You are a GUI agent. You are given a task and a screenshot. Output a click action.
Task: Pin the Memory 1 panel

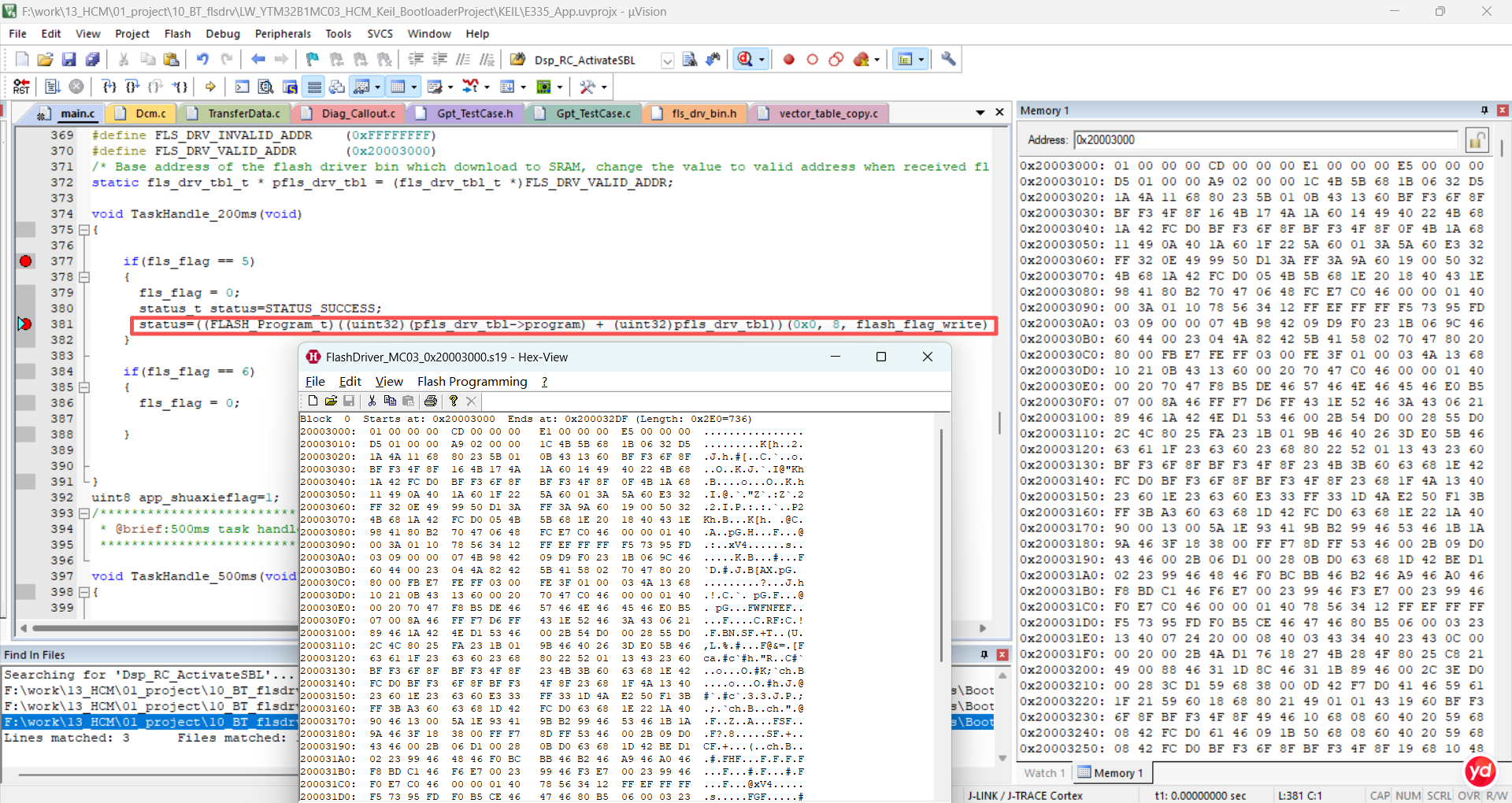point(1484,110)
